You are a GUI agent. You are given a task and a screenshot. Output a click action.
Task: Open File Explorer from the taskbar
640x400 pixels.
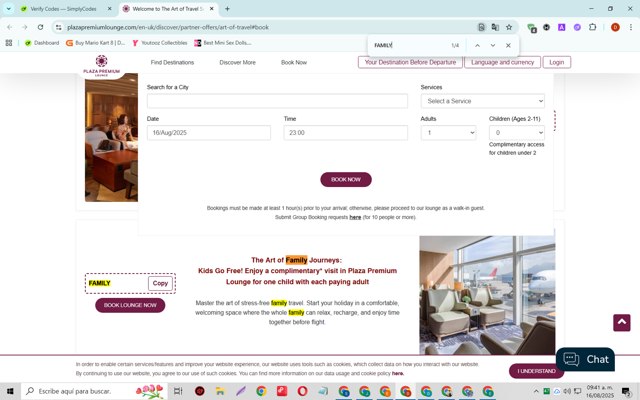click(220, 391)
